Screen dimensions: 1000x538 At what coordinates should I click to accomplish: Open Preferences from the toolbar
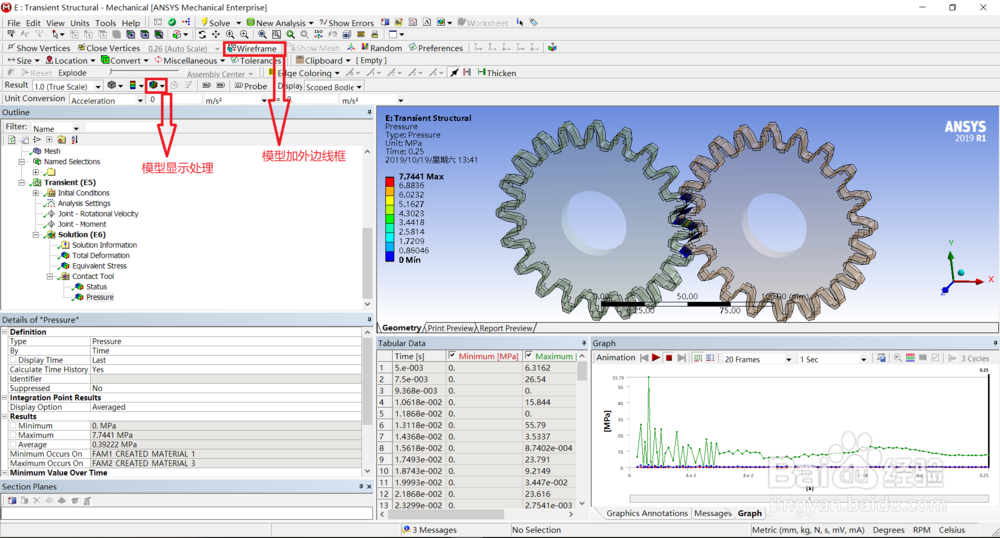[x=436, y=48]
